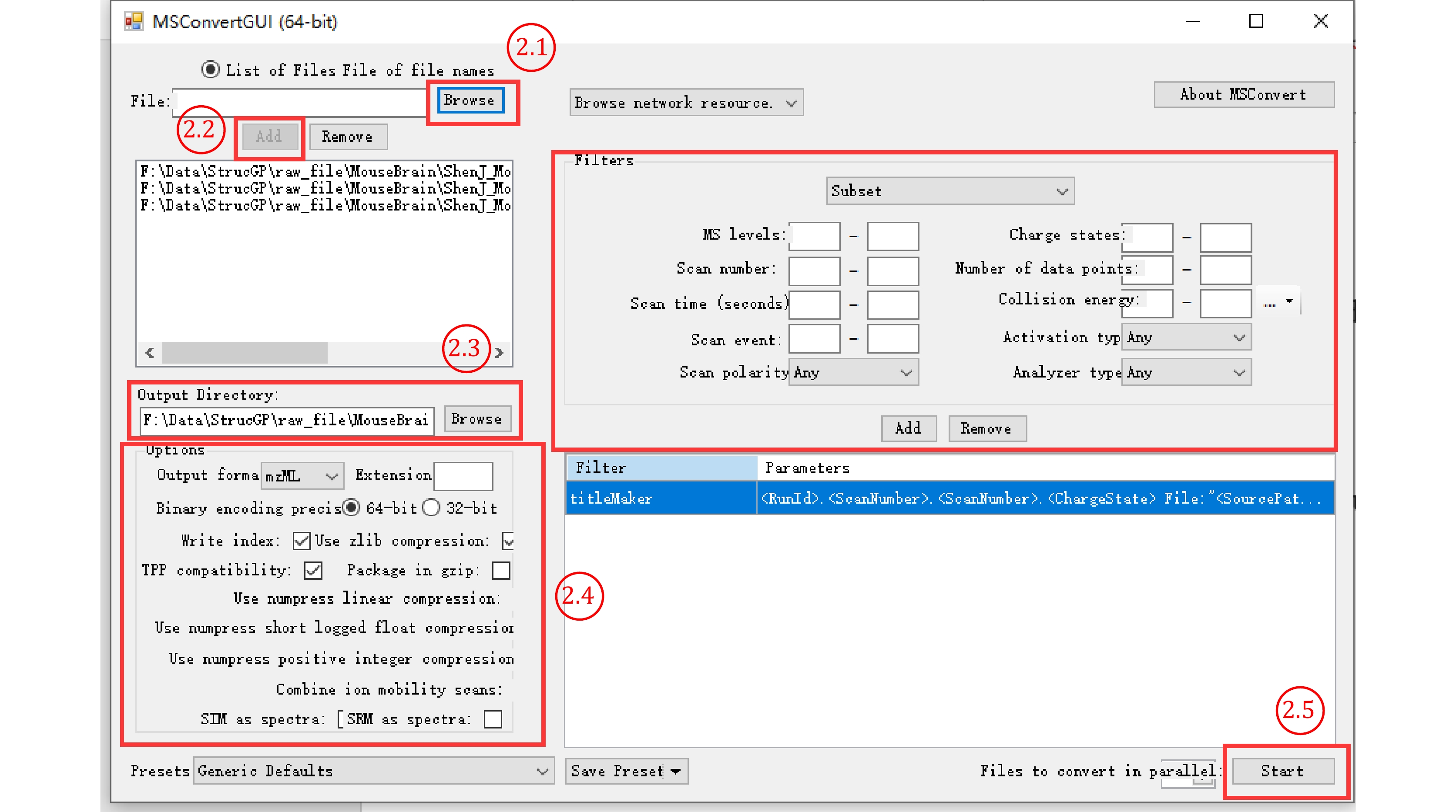Toggle Package in gzip checkbox
This screenshot has width=1456, height=812.
[501, 570]
